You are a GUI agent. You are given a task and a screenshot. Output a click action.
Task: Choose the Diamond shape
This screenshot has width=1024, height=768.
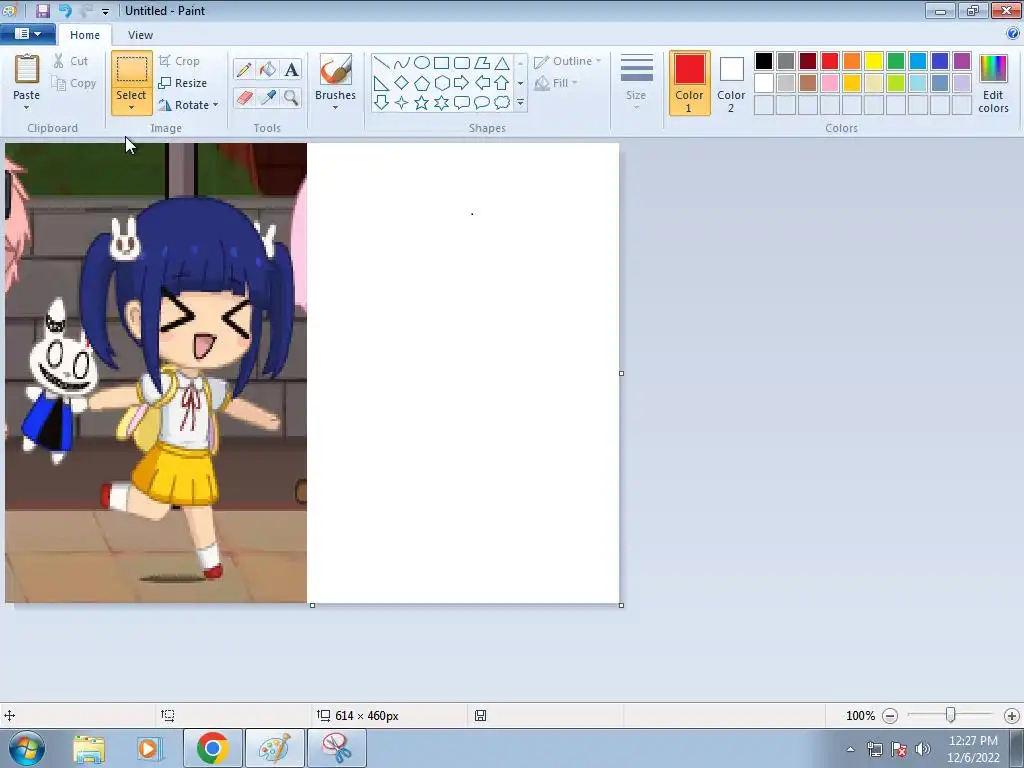pyautogui.click(x=402, y=83)
